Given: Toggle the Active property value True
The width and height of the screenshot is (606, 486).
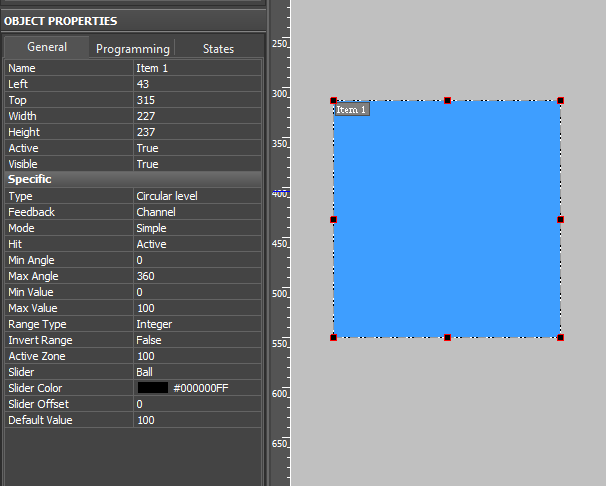Looking at the screenshot, I should 196,148.
